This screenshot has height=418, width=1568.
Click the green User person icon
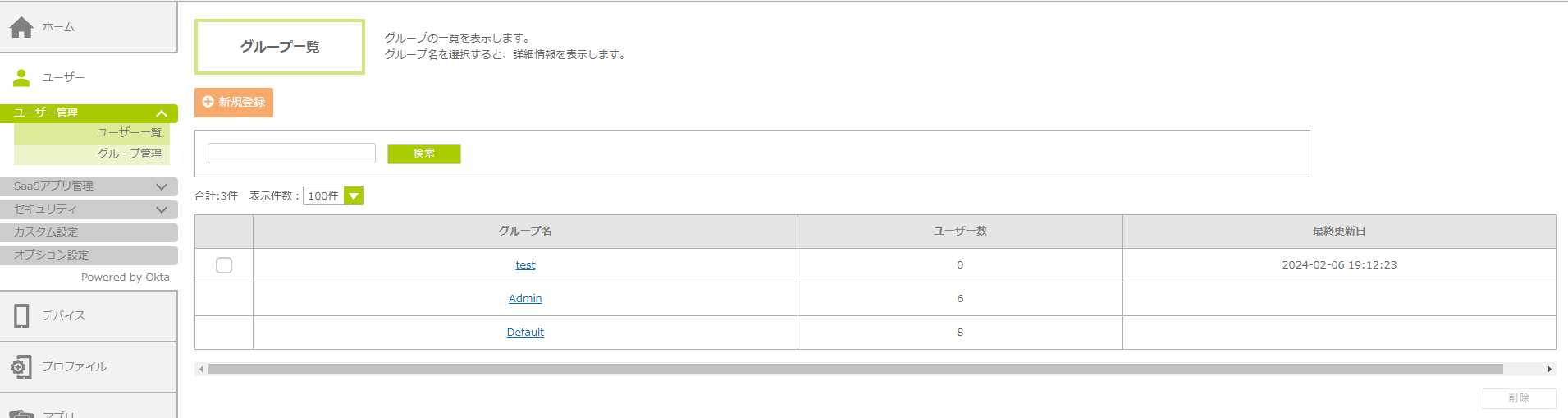point(21,78)
